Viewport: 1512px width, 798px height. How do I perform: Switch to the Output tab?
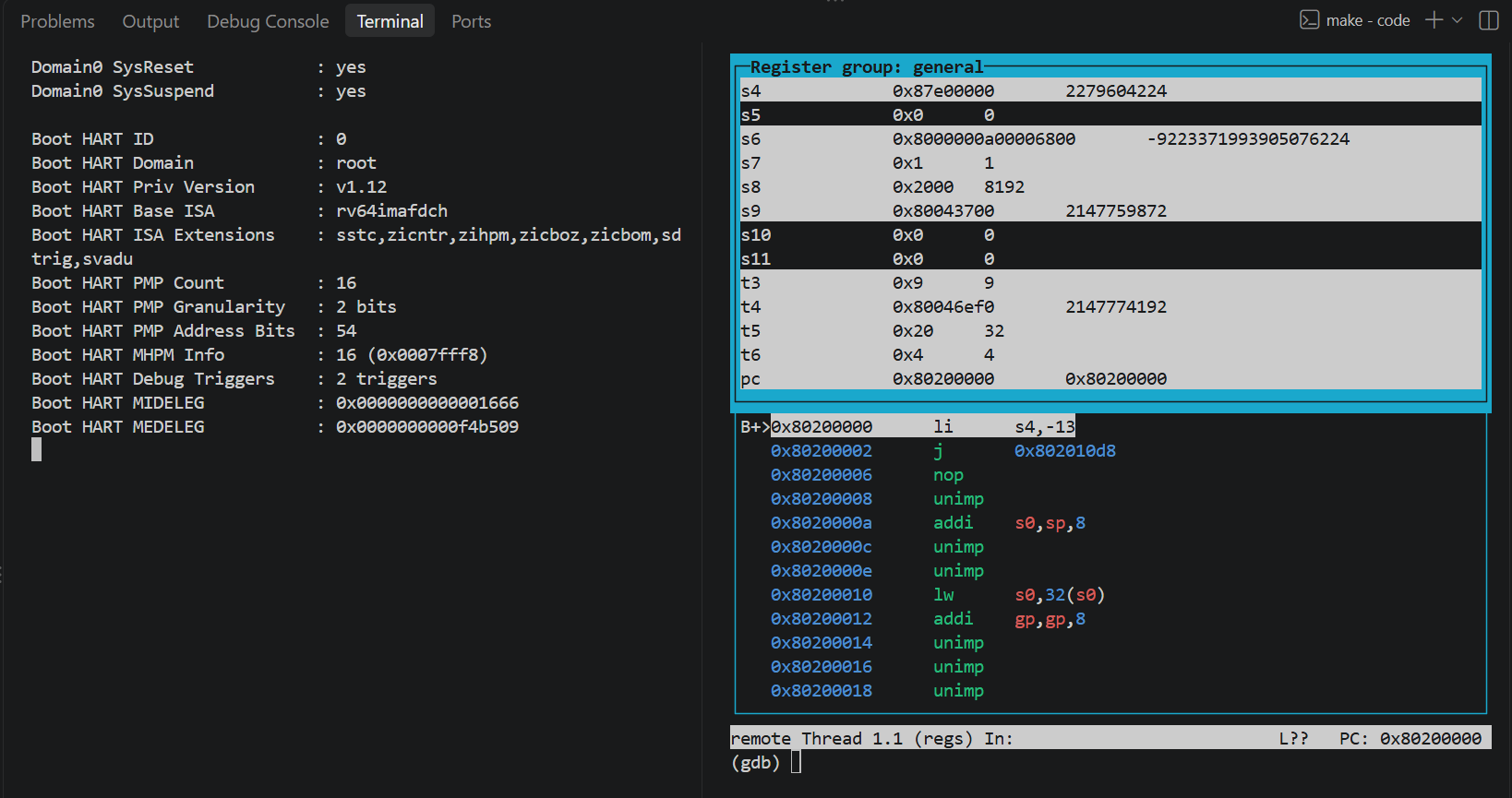tap(150, 21)
